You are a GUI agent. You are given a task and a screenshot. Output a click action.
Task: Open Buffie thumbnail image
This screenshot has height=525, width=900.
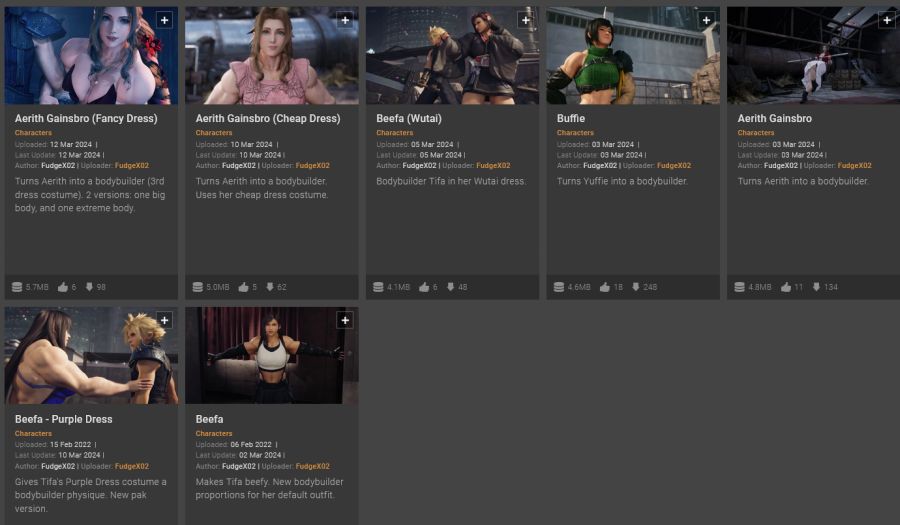(x=633, y=56)
